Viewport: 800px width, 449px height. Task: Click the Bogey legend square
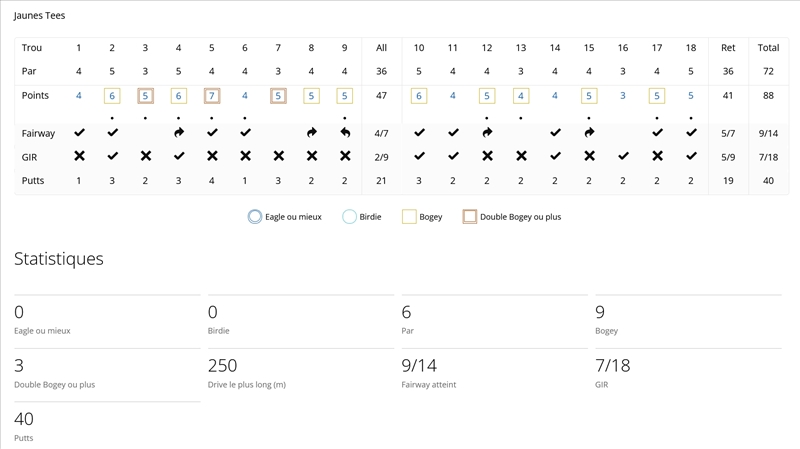coord(408,216)
